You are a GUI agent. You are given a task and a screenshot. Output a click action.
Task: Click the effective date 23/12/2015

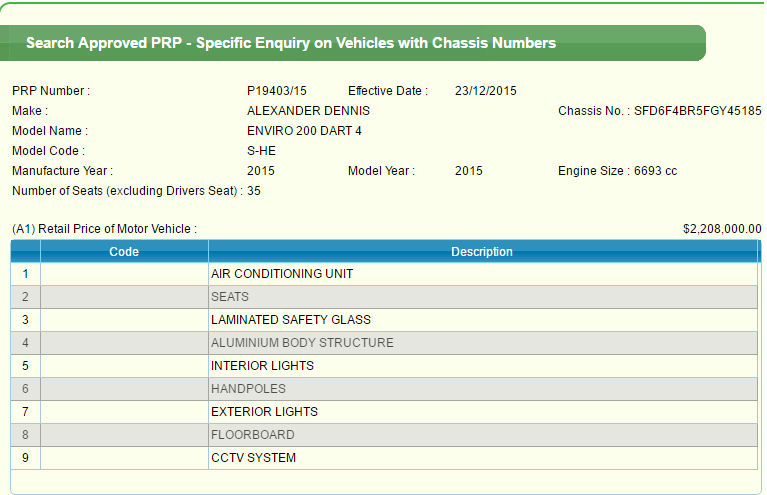pyautogui.click(x=485, y=91)
